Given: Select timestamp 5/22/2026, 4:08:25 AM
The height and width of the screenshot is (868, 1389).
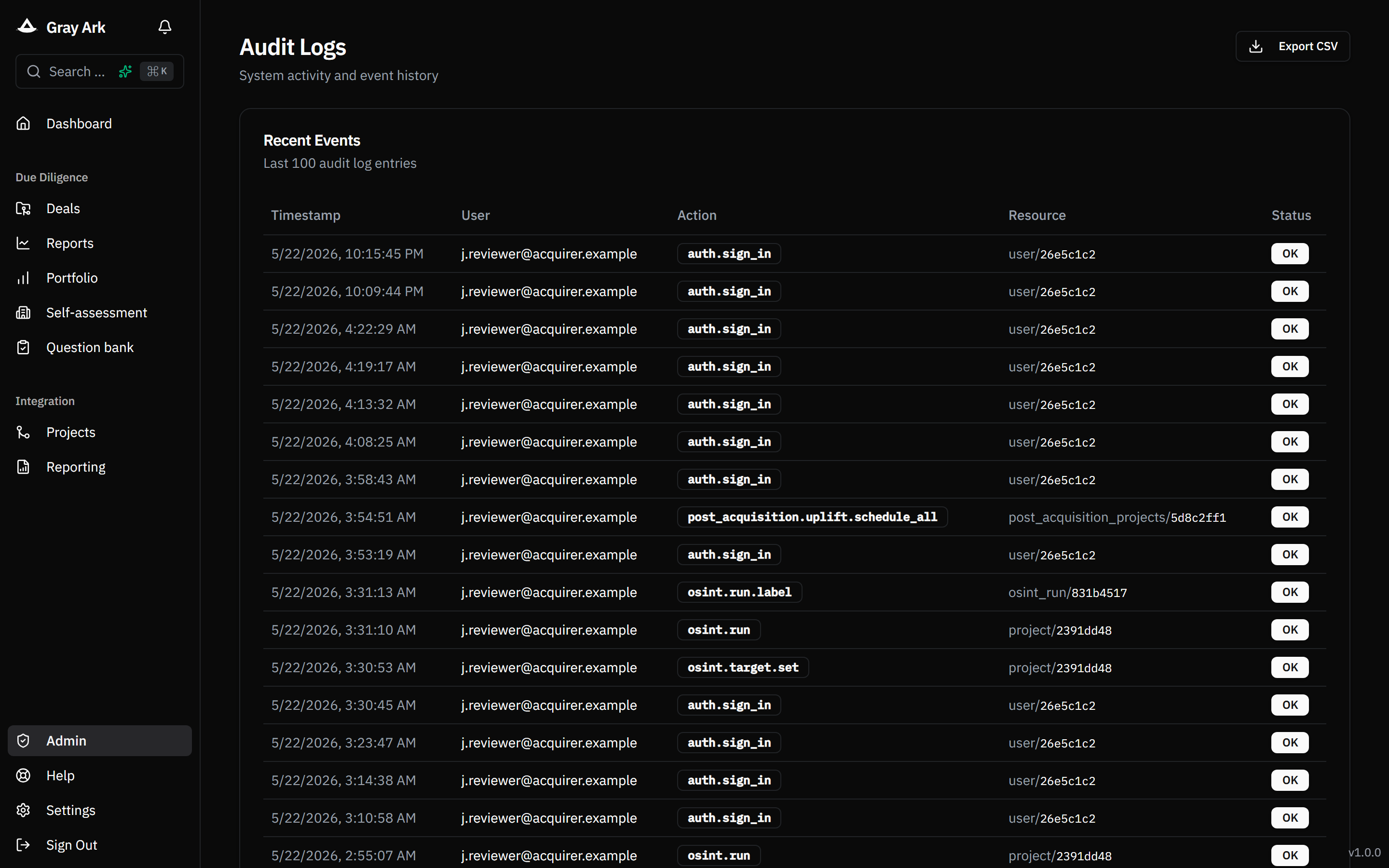Looking at the screenshot, I should (x=343, y=442).
